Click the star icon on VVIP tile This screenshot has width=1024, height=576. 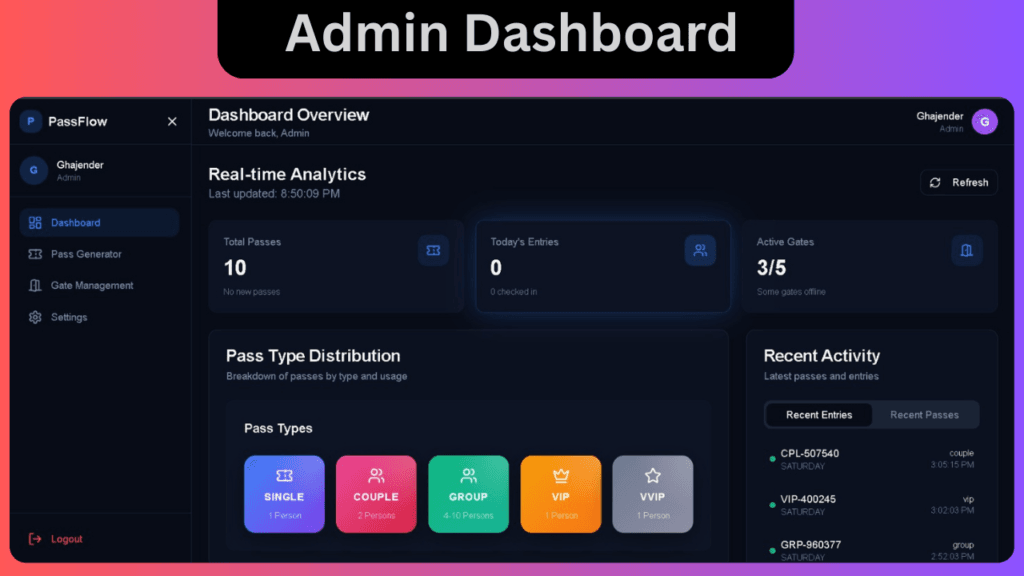click(652, 475)
